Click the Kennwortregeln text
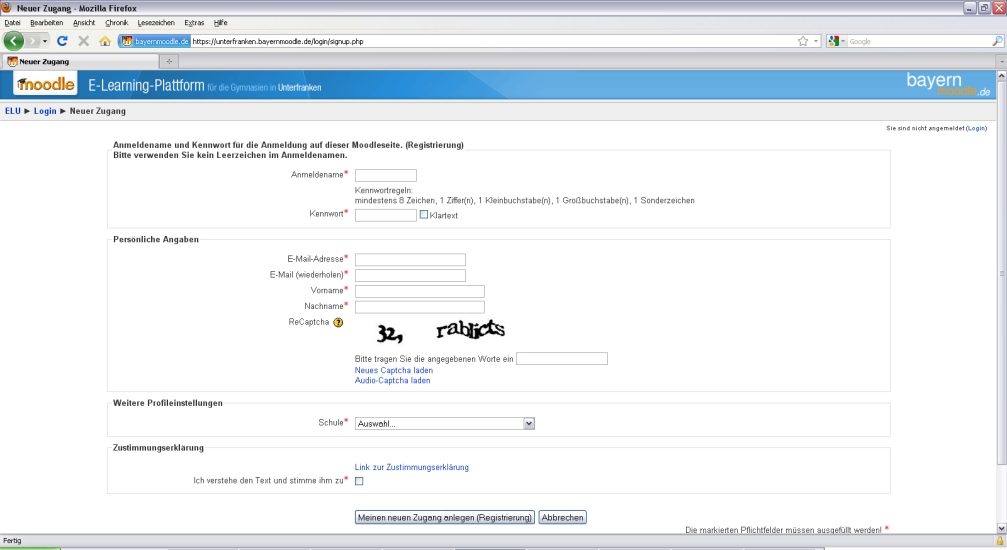The width and height of the screenshot is (1007, 550). [383, 191]
